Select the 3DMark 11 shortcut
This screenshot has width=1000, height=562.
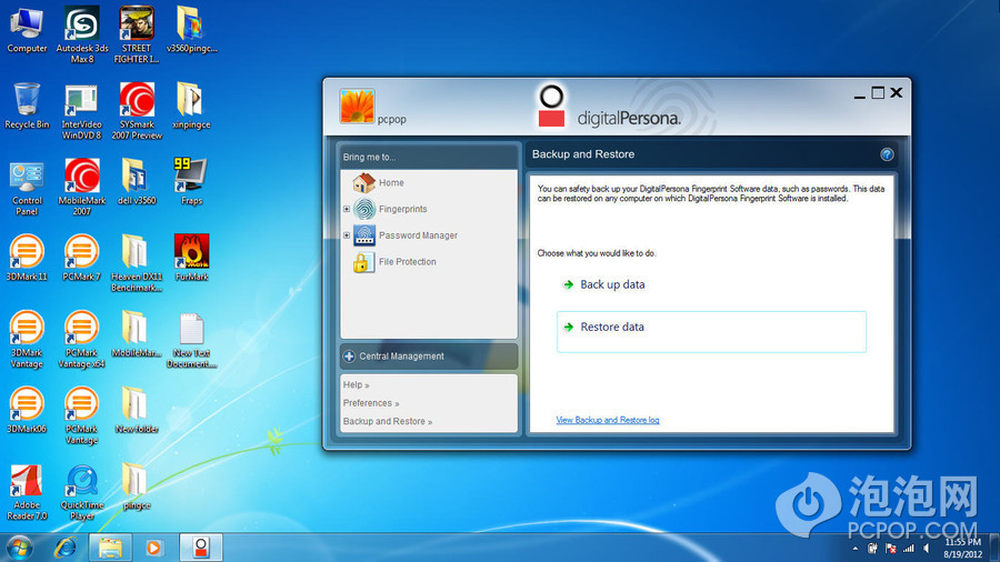point(27,258)
